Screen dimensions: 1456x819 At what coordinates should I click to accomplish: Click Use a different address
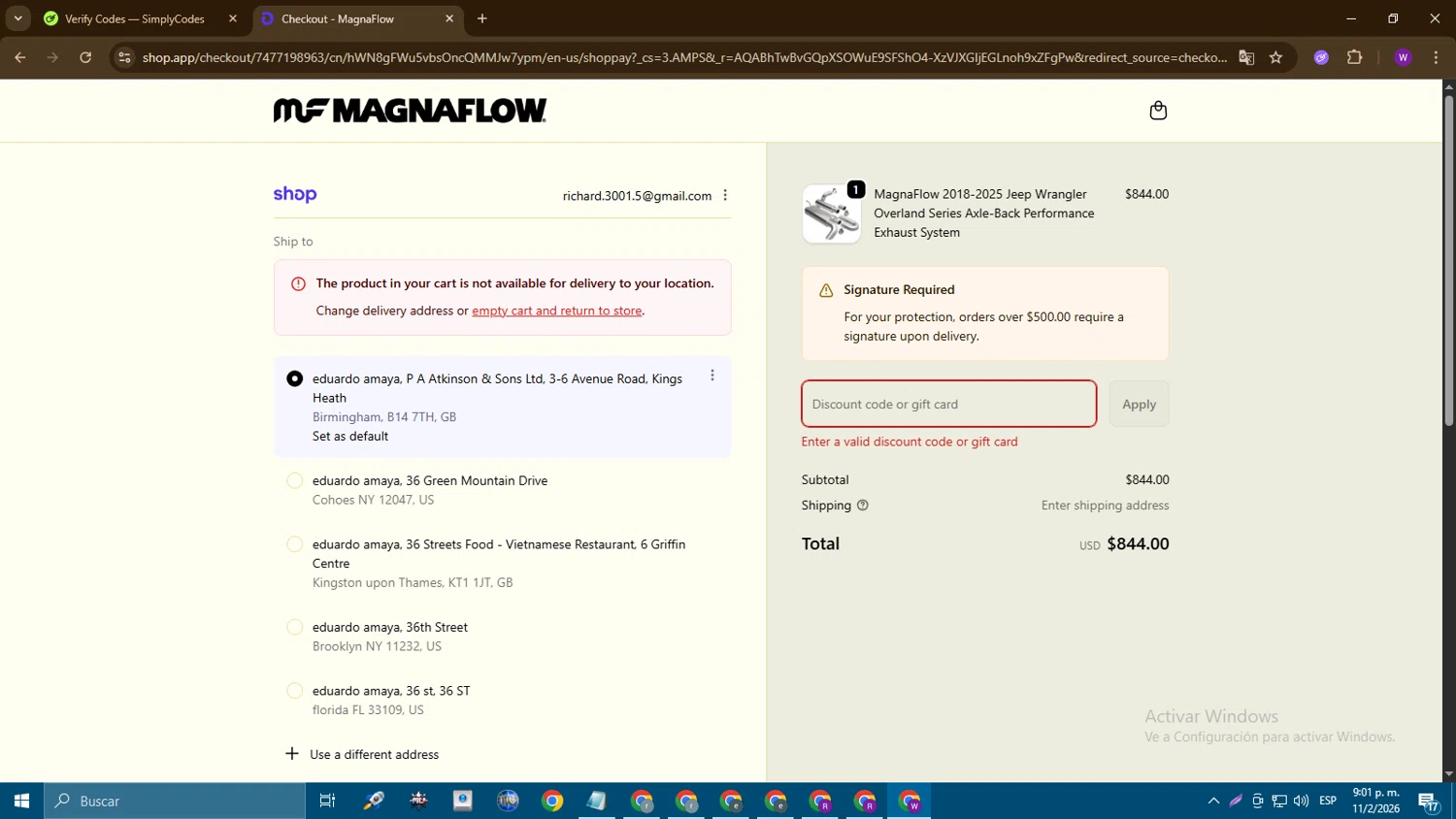click(362, 754)
